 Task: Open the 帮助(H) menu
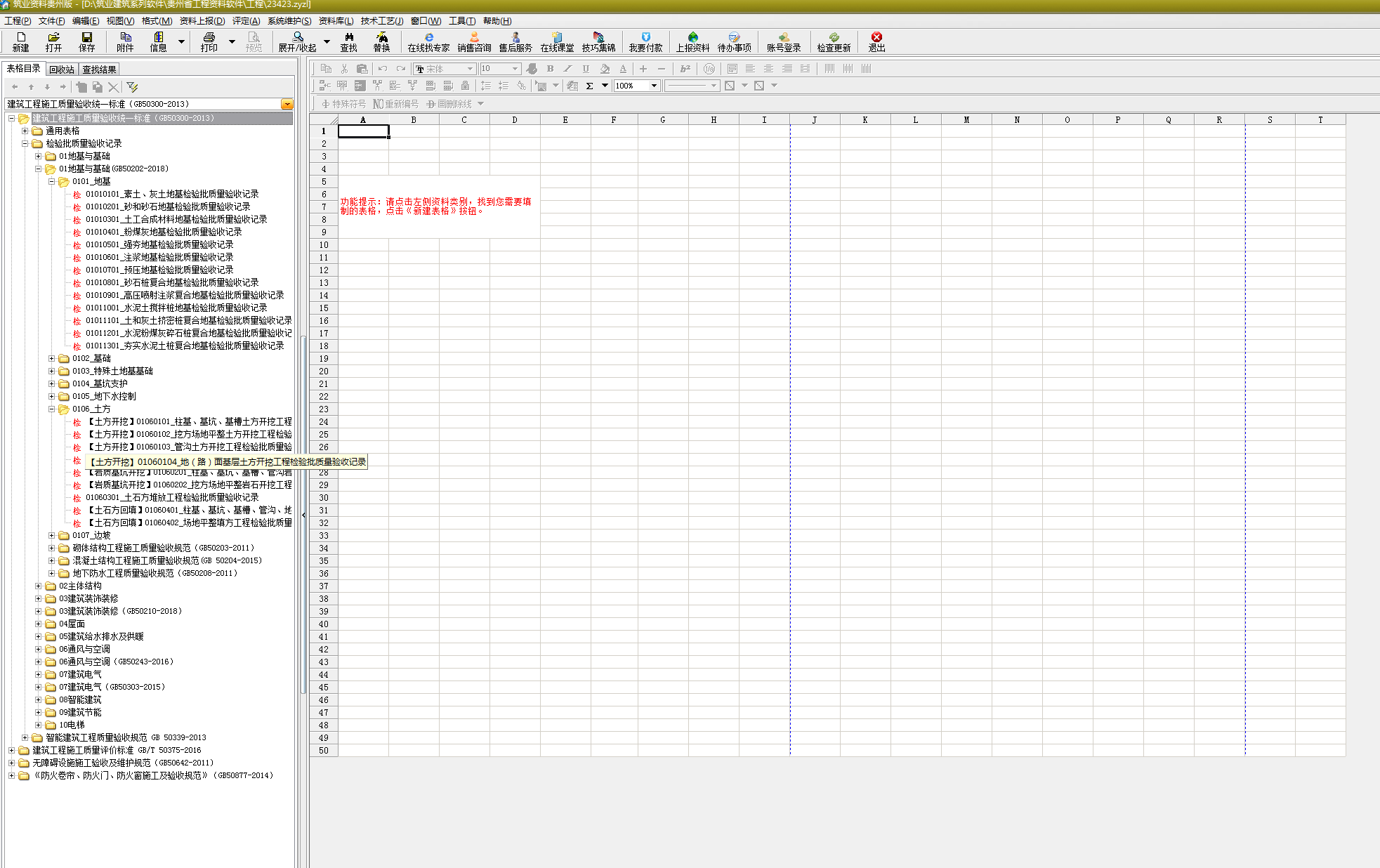click(497, 21)
